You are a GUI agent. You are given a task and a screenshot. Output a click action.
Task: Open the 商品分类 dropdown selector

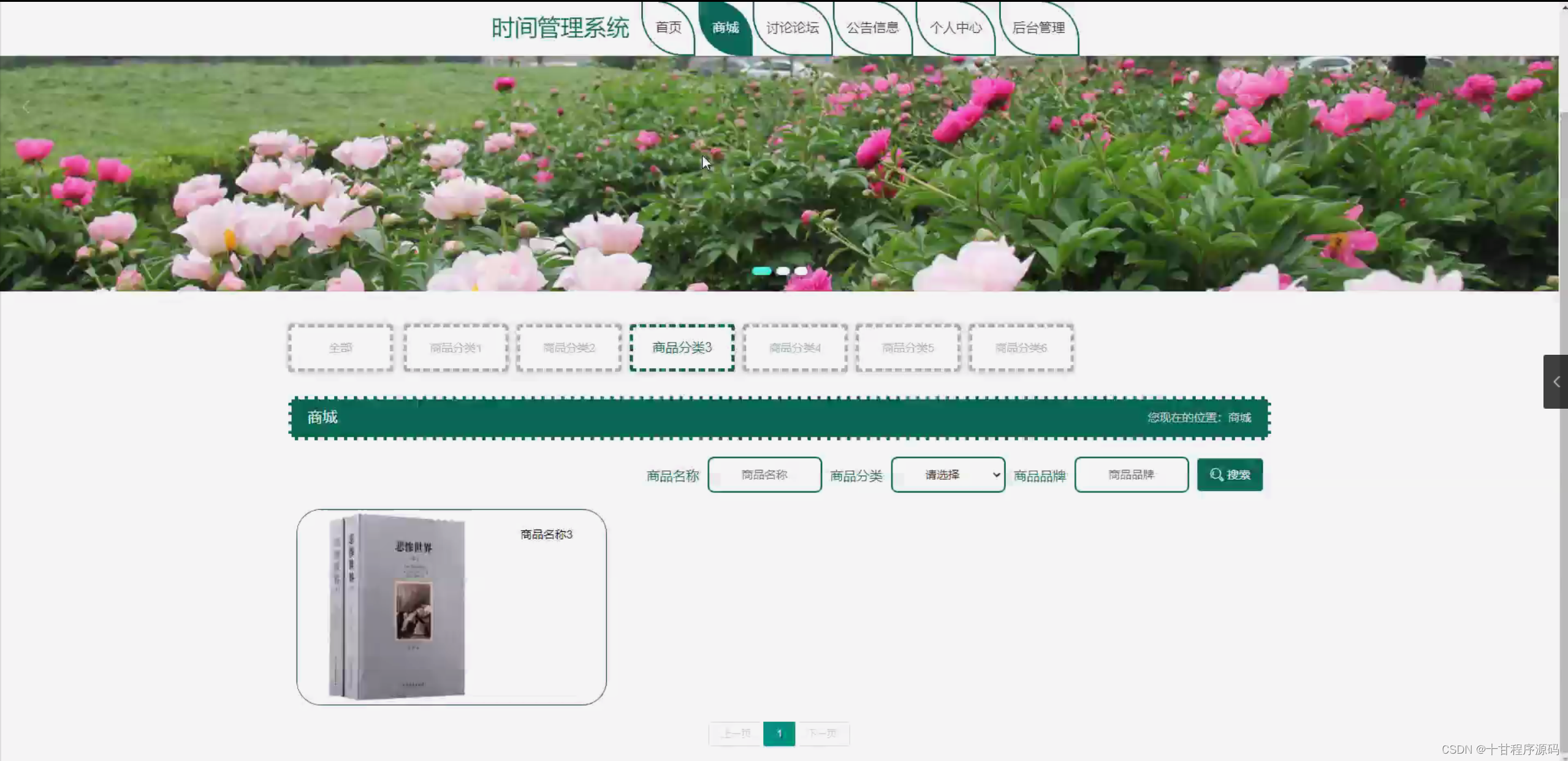(x=948, y=475)
